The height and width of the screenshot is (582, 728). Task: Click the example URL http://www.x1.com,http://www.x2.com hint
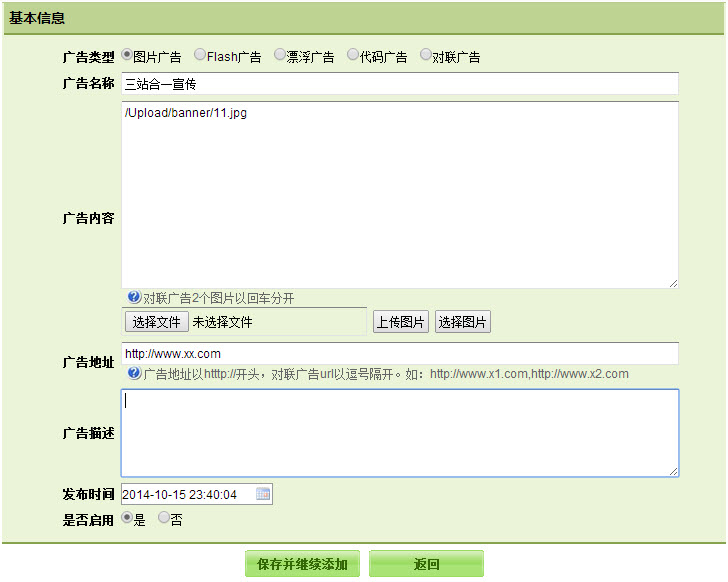529,374
